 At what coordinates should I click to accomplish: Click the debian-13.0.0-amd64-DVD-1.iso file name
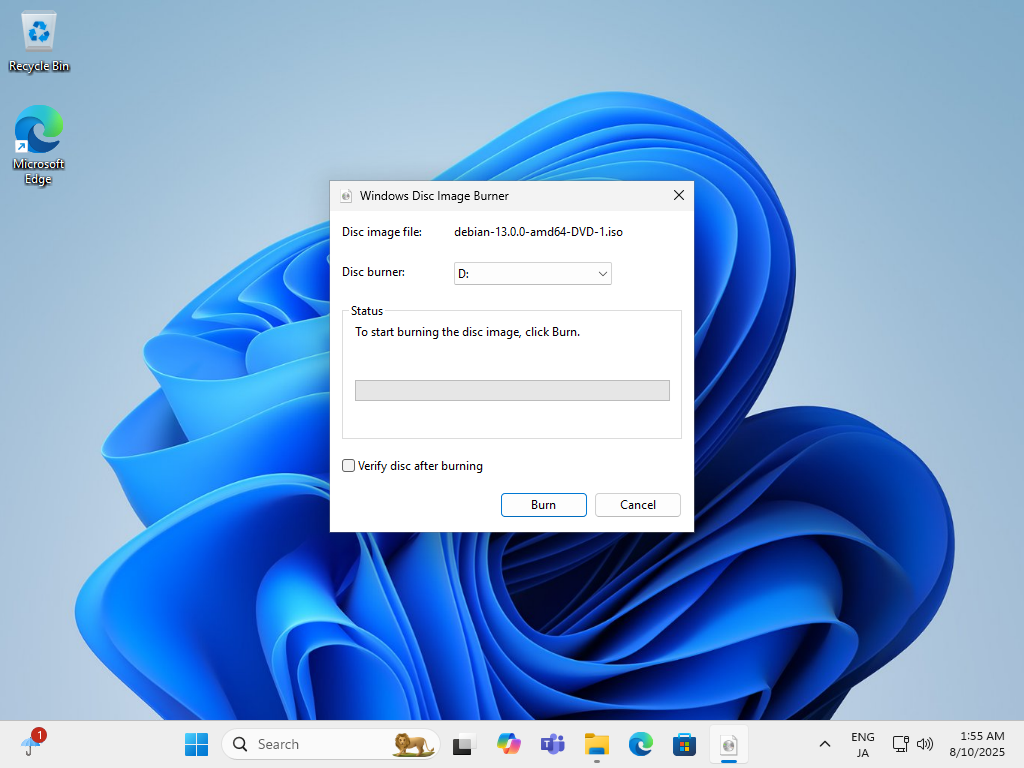[538, 232]
